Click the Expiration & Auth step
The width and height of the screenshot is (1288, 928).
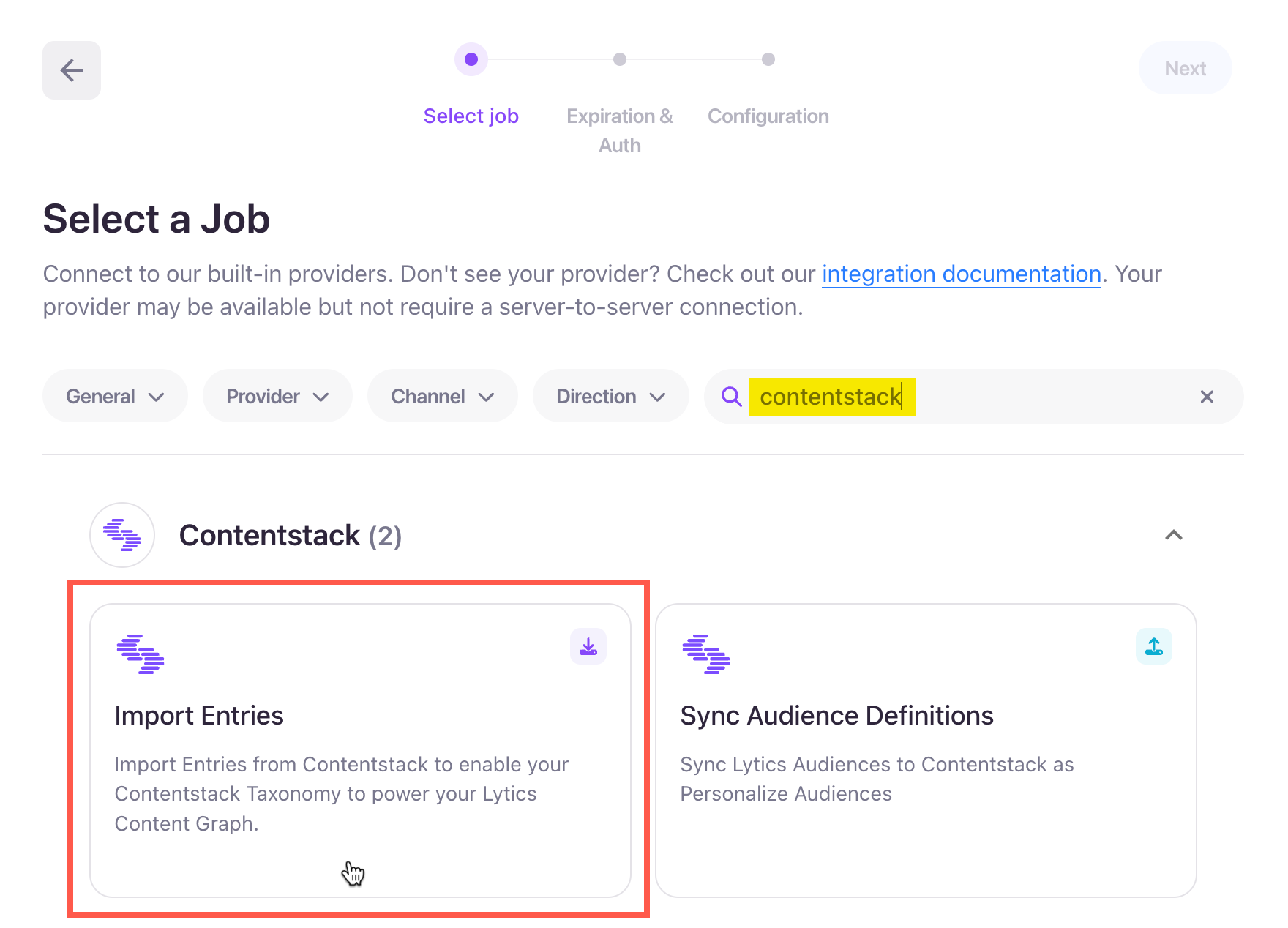[x=620, y=130]
